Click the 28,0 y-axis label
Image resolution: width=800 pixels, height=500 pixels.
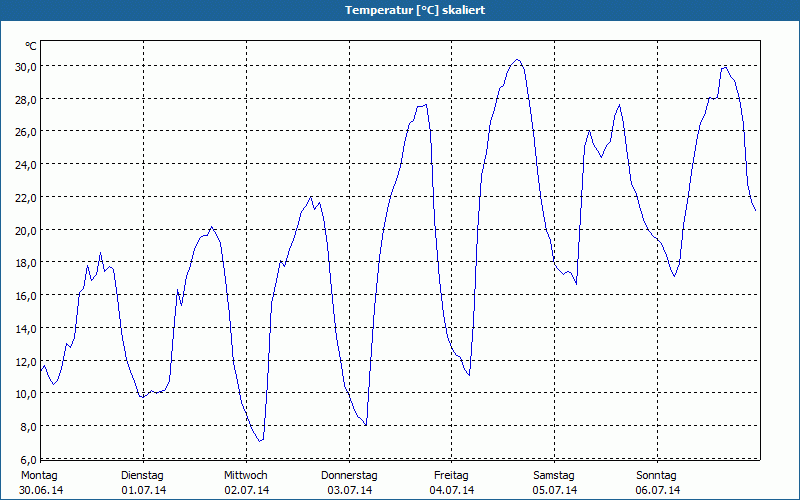point(26,99)
